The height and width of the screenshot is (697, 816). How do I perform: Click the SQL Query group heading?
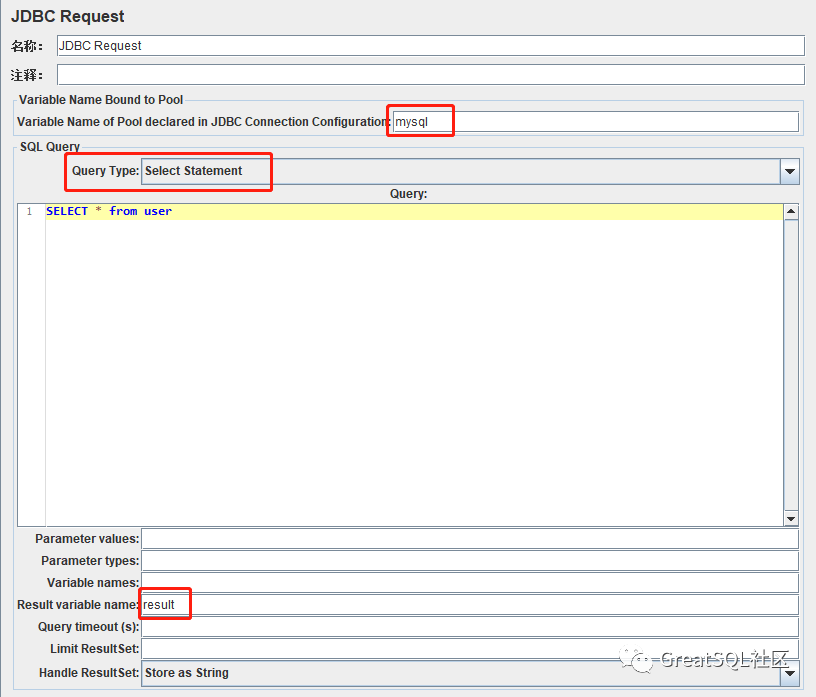50,147
